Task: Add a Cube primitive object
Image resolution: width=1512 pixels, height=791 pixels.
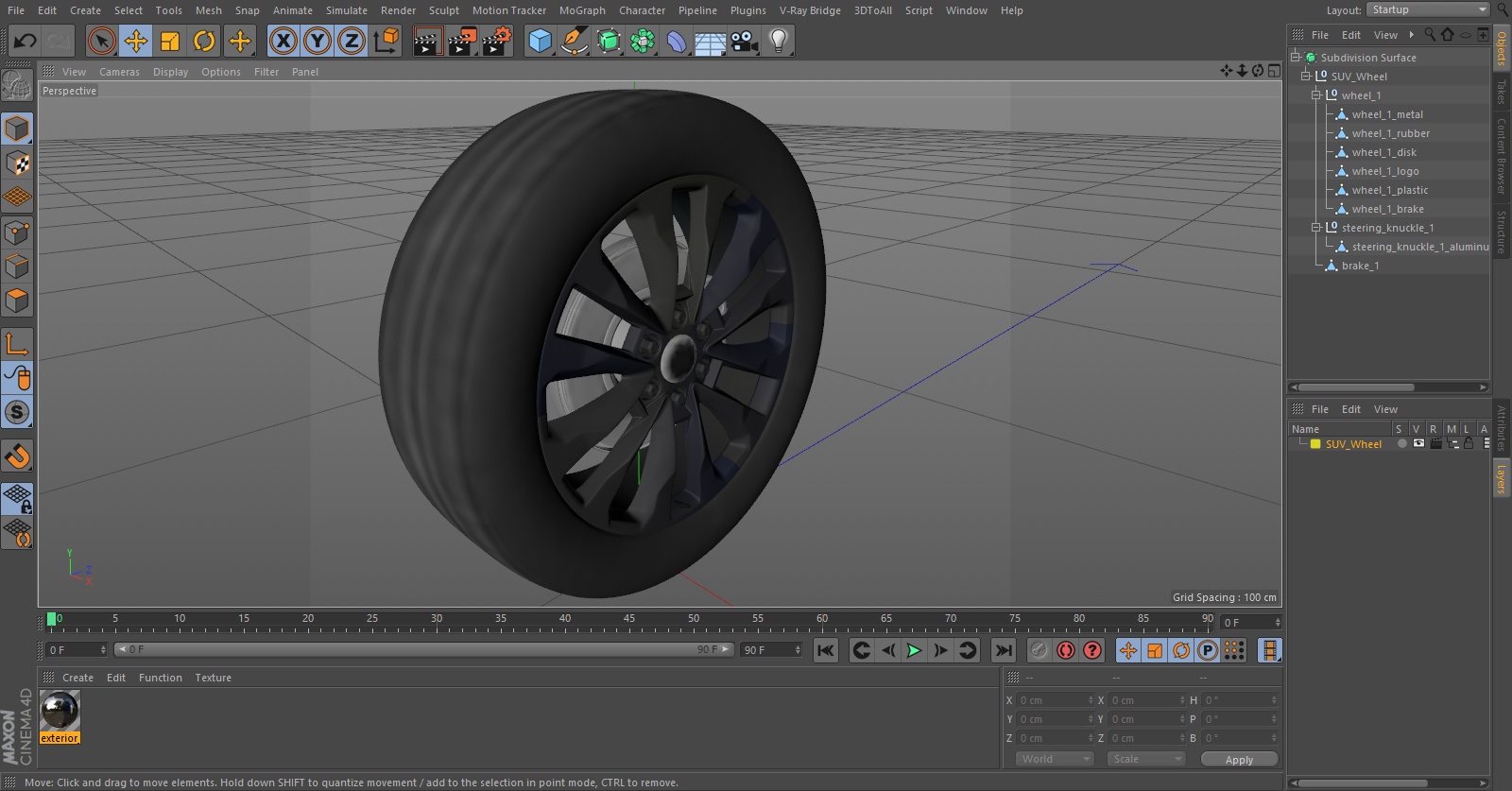Action: pyautogui.click(x=540, y=41)
